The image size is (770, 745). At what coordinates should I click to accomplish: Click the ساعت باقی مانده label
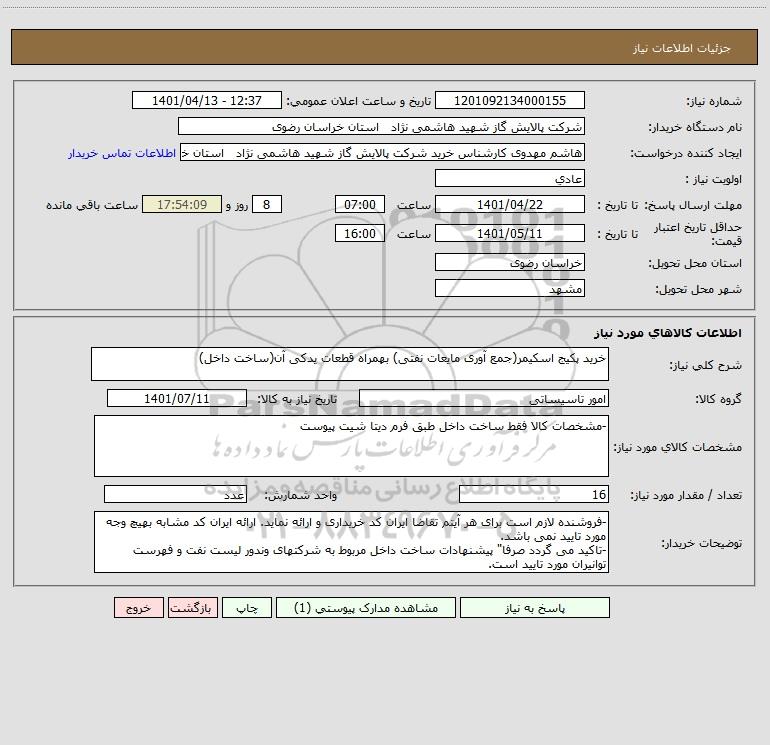[x=92, y=205]
